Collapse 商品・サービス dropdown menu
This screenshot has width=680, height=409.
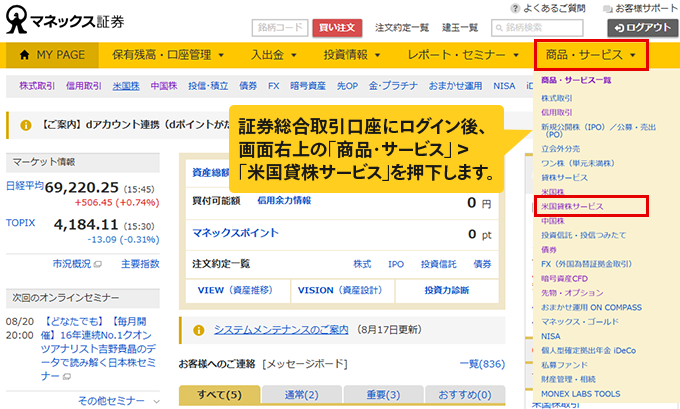click(x=591, y=55)
